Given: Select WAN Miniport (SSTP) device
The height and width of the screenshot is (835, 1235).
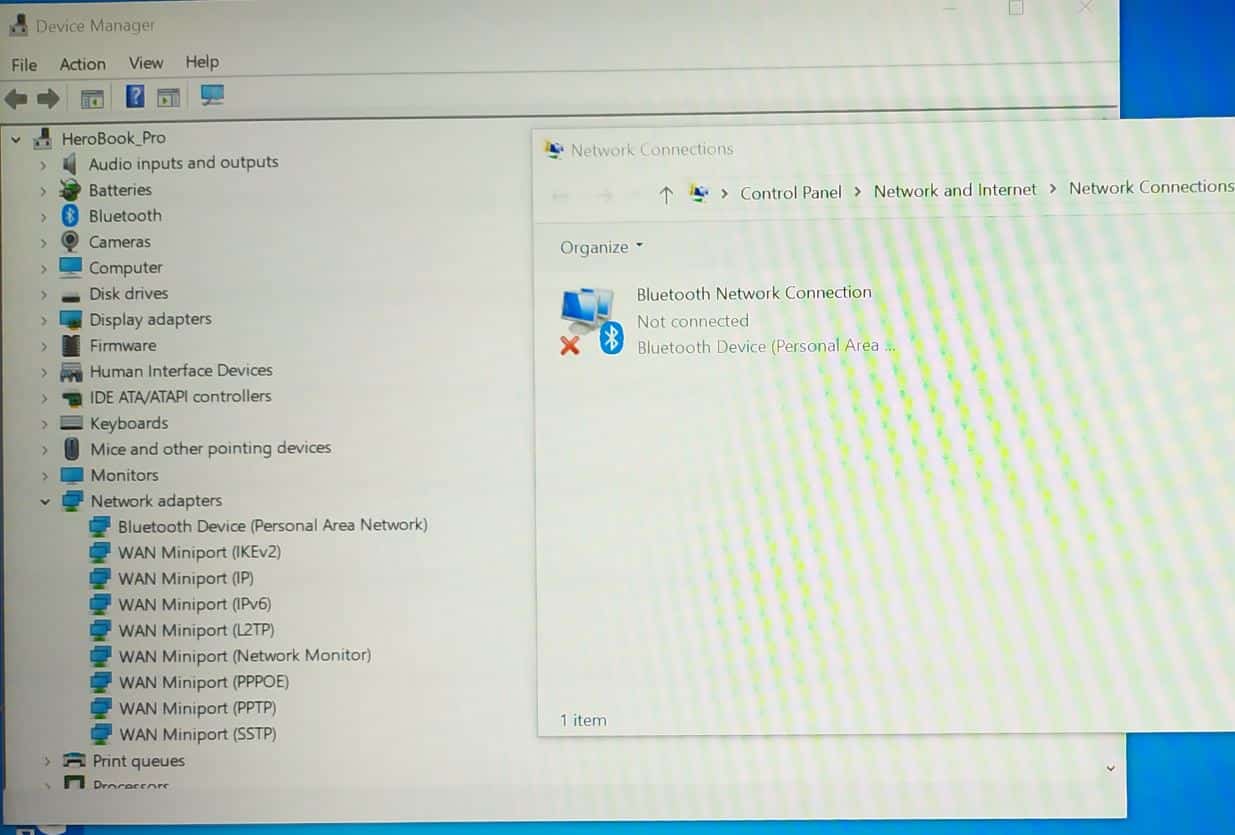Looking at the screenshot, I should coord(196,734).
